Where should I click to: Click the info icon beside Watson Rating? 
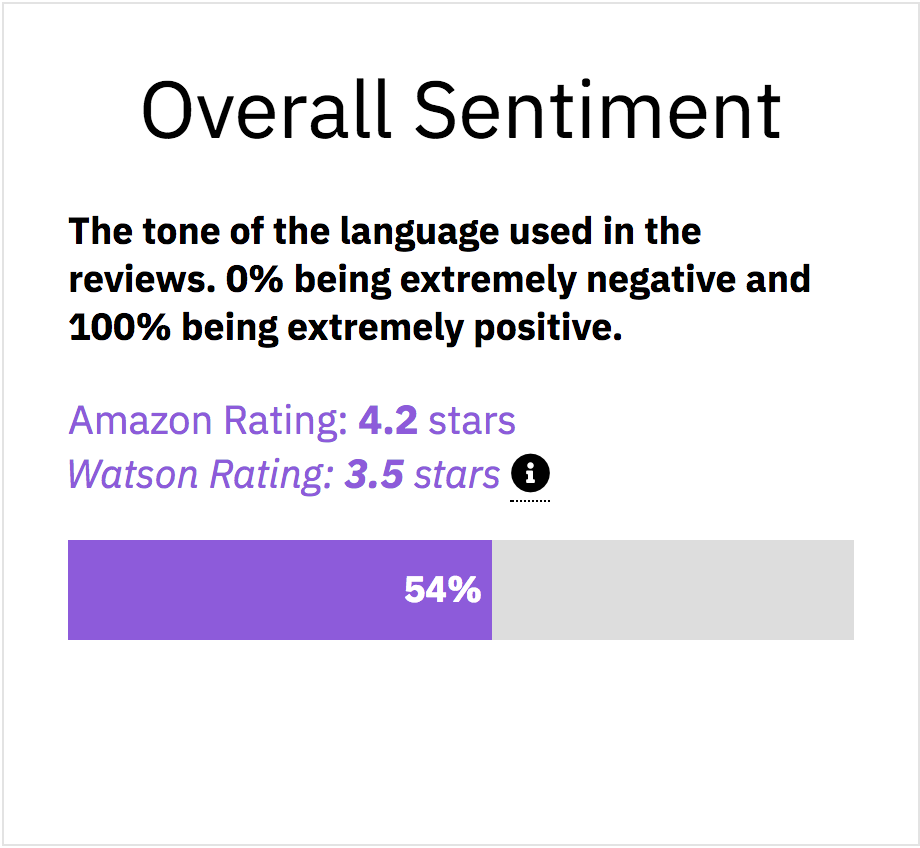530,471
